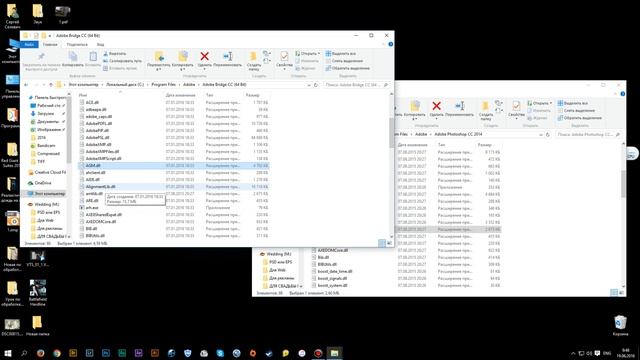Open recent locations dropdown in Bridge navigation

44,85
